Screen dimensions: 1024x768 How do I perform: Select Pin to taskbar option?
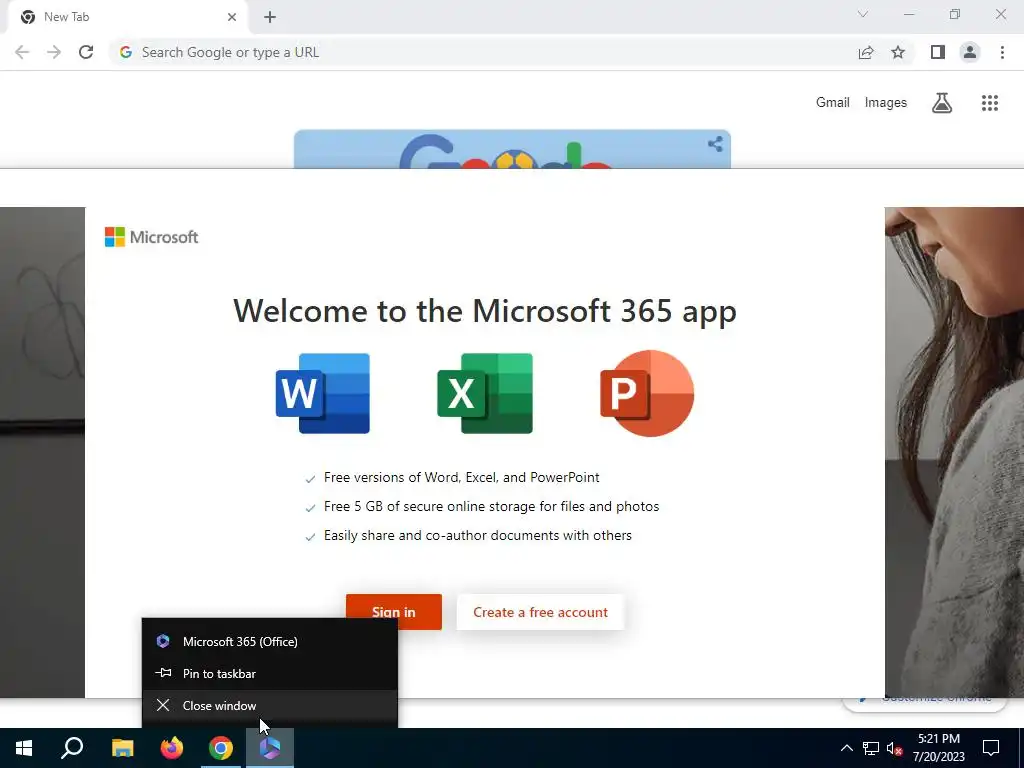[270, 673]
